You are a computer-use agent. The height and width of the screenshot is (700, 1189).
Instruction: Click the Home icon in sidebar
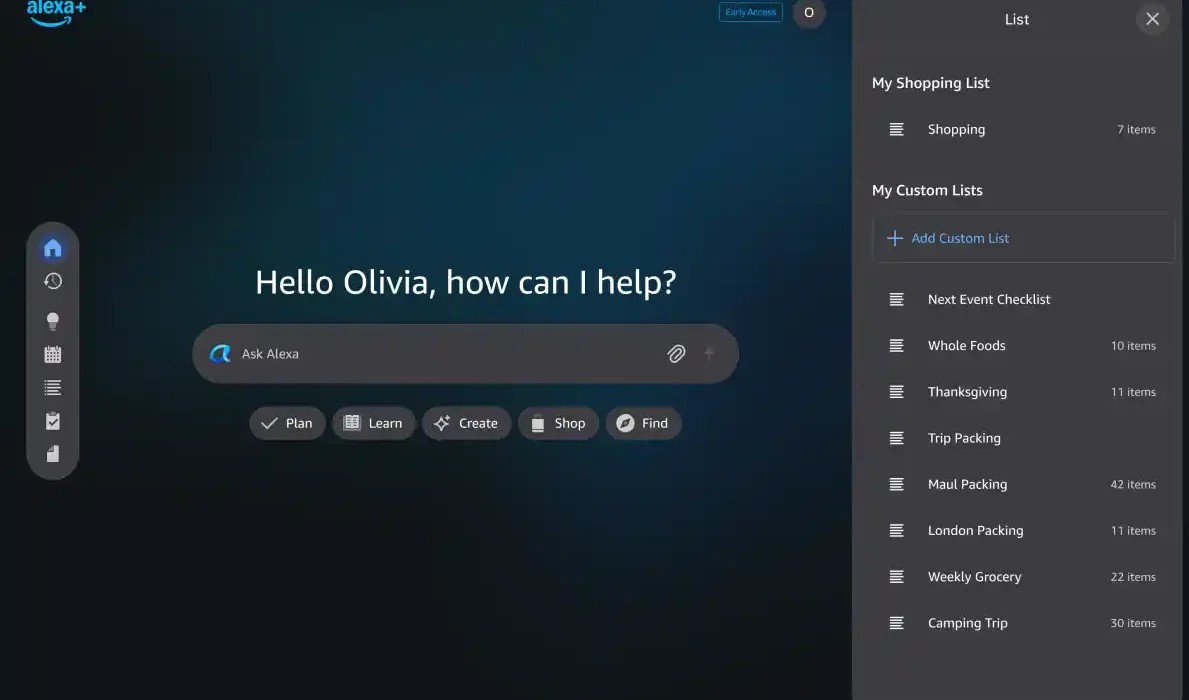coord(53,248)
